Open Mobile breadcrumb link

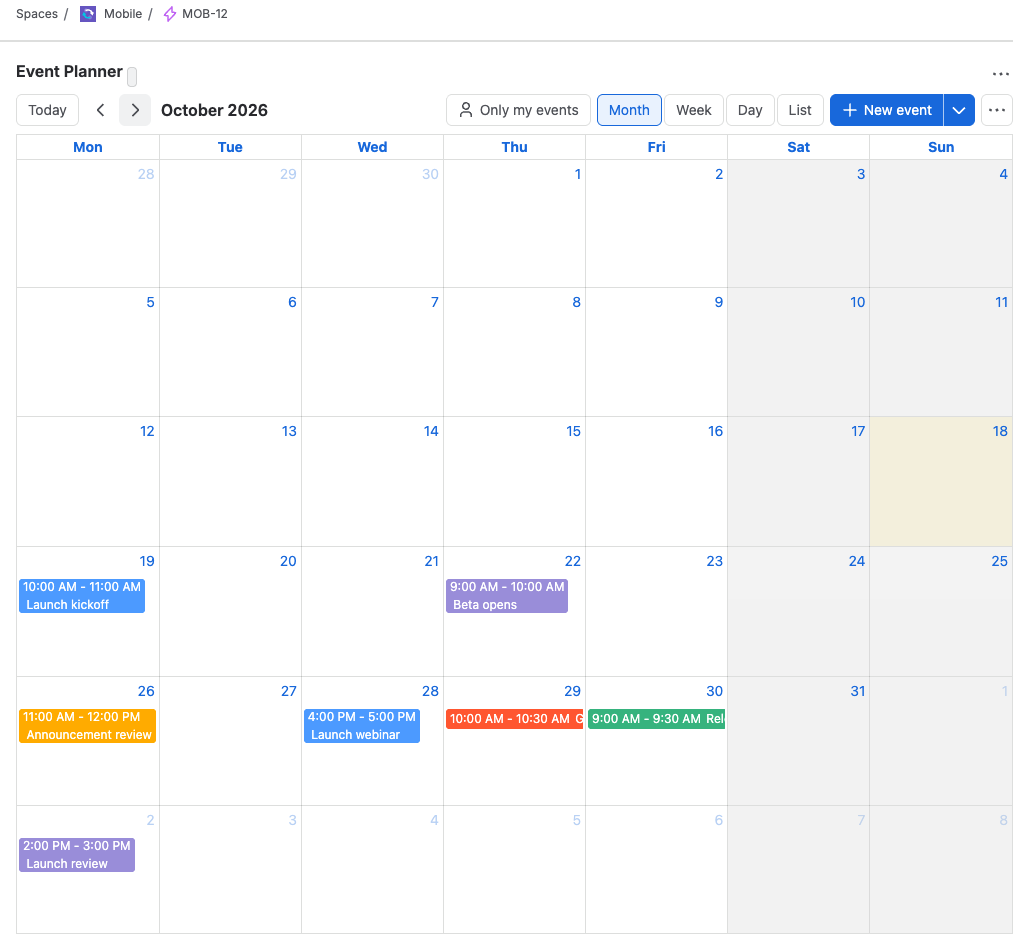pyautogui.click(x=123, y=14)
